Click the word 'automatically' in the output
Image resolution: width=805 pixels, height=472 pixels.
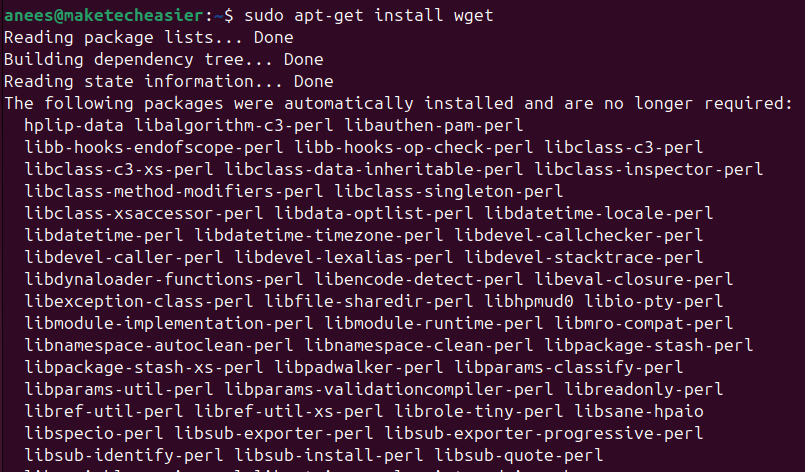pos(349,104)
